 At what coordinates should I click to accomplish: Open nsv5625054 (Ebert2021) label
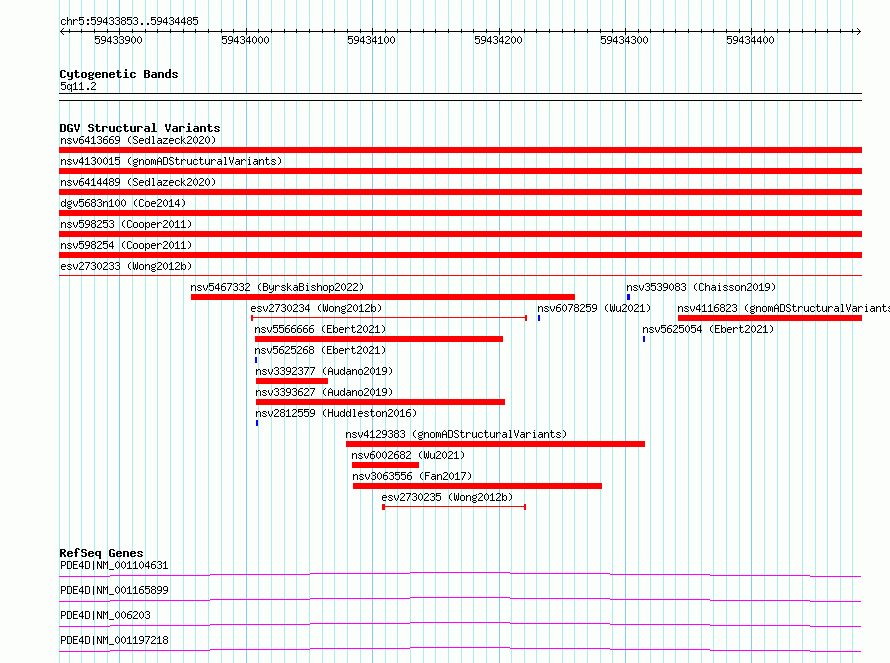[x=708, y=329]
